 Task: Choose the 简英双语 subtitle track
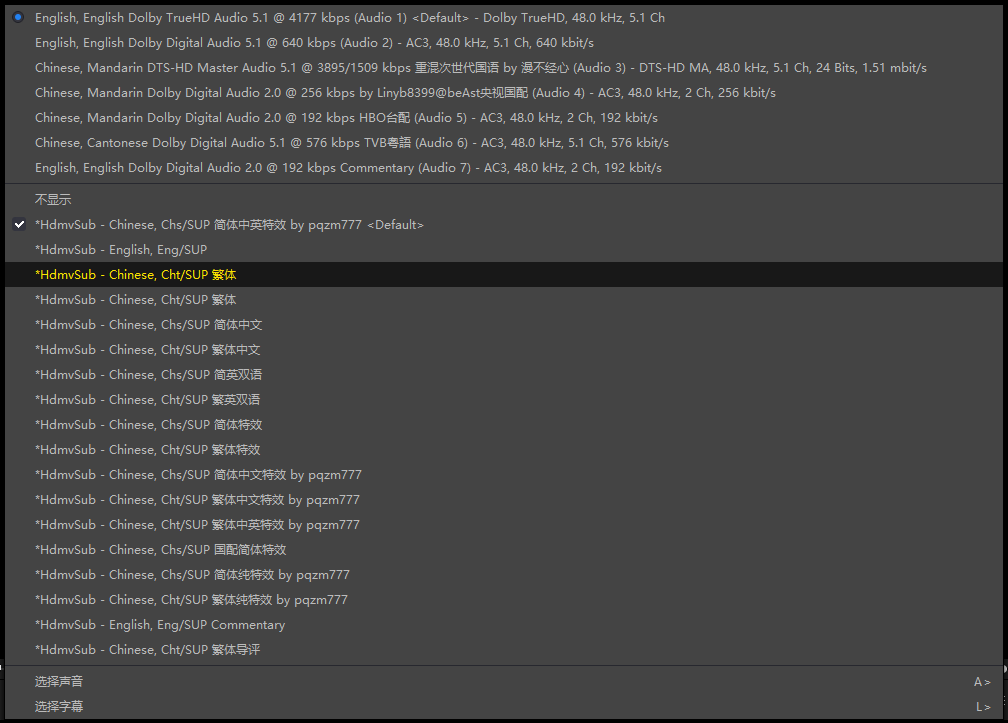[148, 375]
